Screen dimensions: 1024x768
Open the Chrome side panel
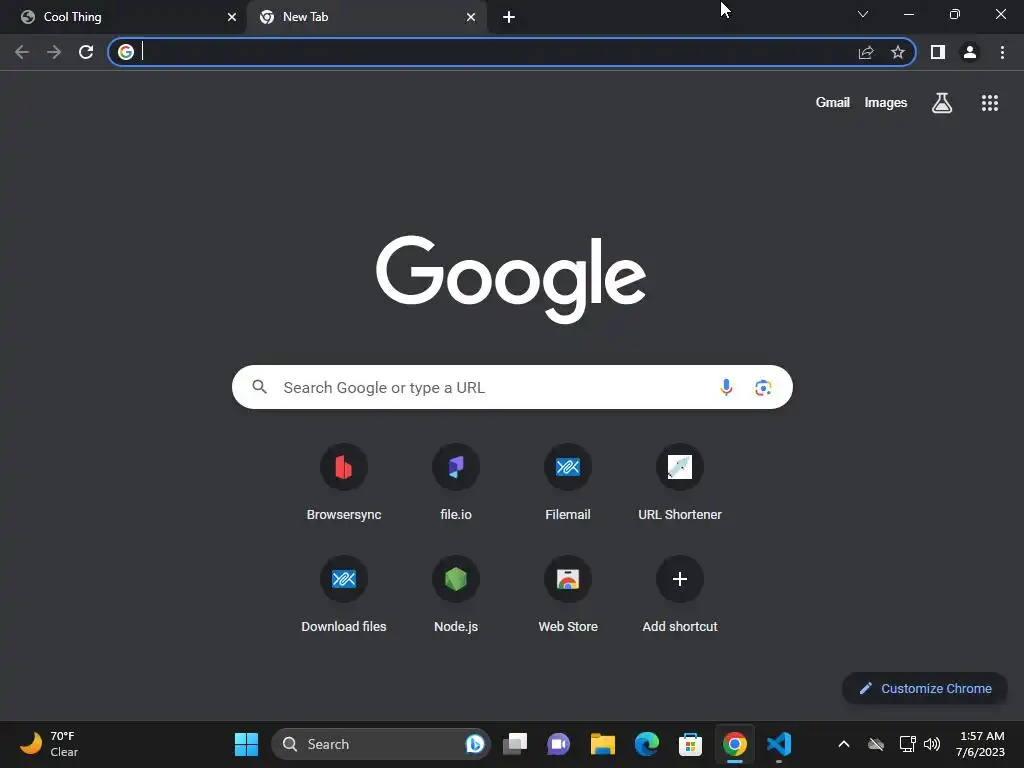click(x=938, y=52)
